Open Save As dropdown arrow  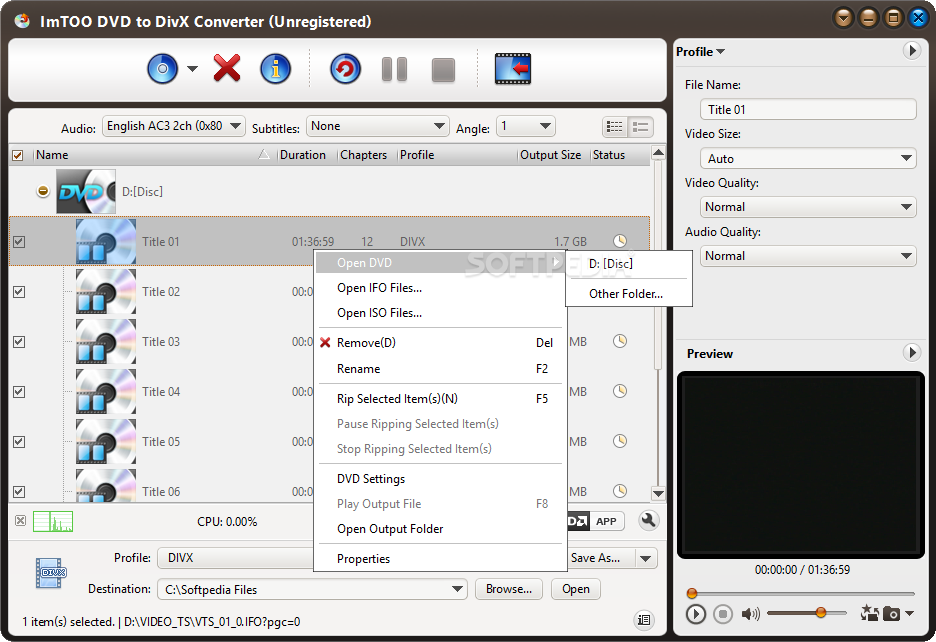(645, 559)
